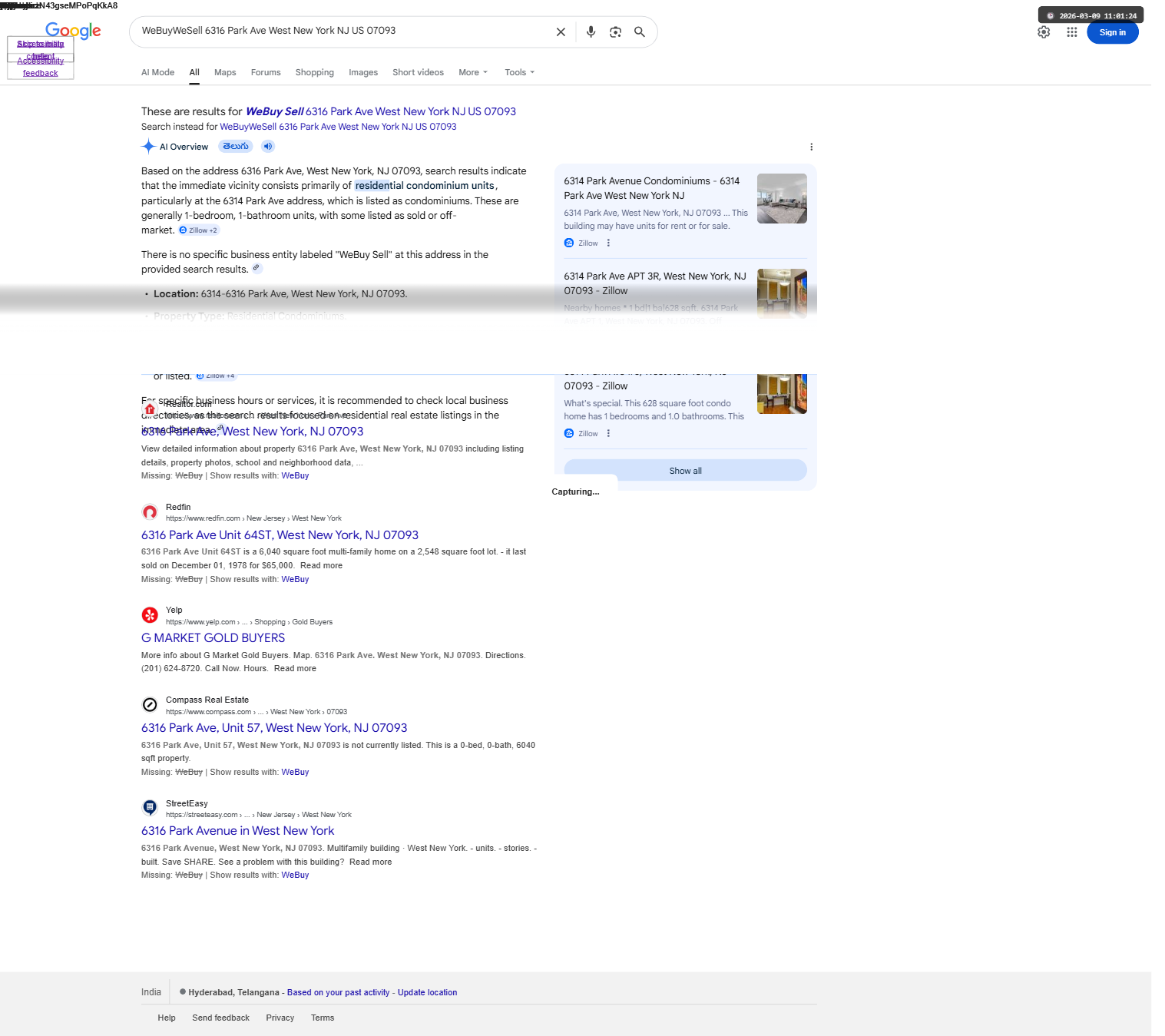Show results with WeBuy under StreetEasy result
Image resolution: width=1165 pixels, height=1036 pixels.
[x=295, y=875]
